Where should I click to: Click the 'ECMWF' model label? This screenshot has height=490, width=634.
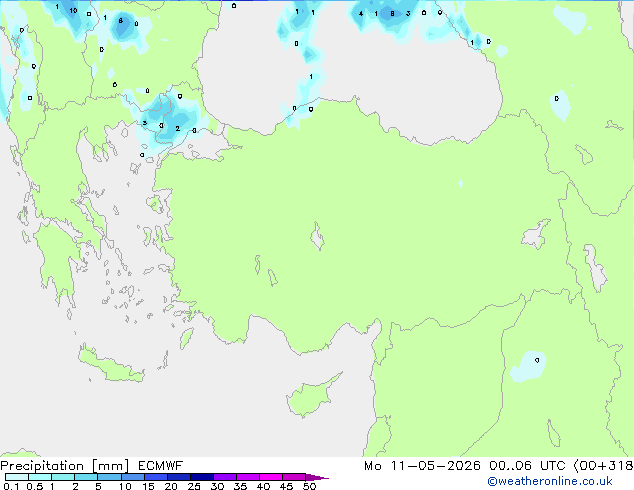click(x=161, y=466)
